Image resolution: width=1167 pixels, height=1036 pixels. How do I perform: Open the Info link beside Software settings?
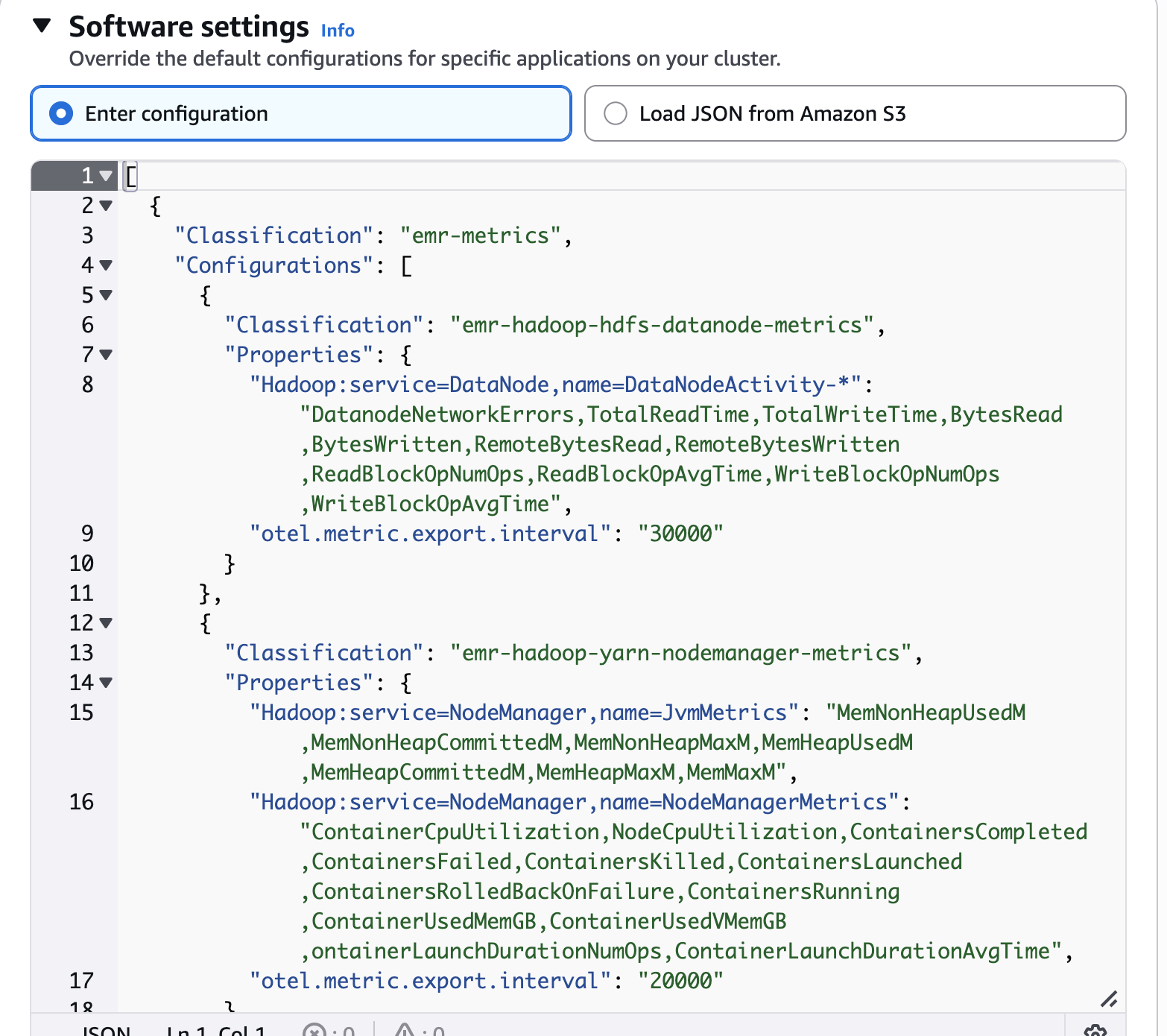[x=337, y=31]
